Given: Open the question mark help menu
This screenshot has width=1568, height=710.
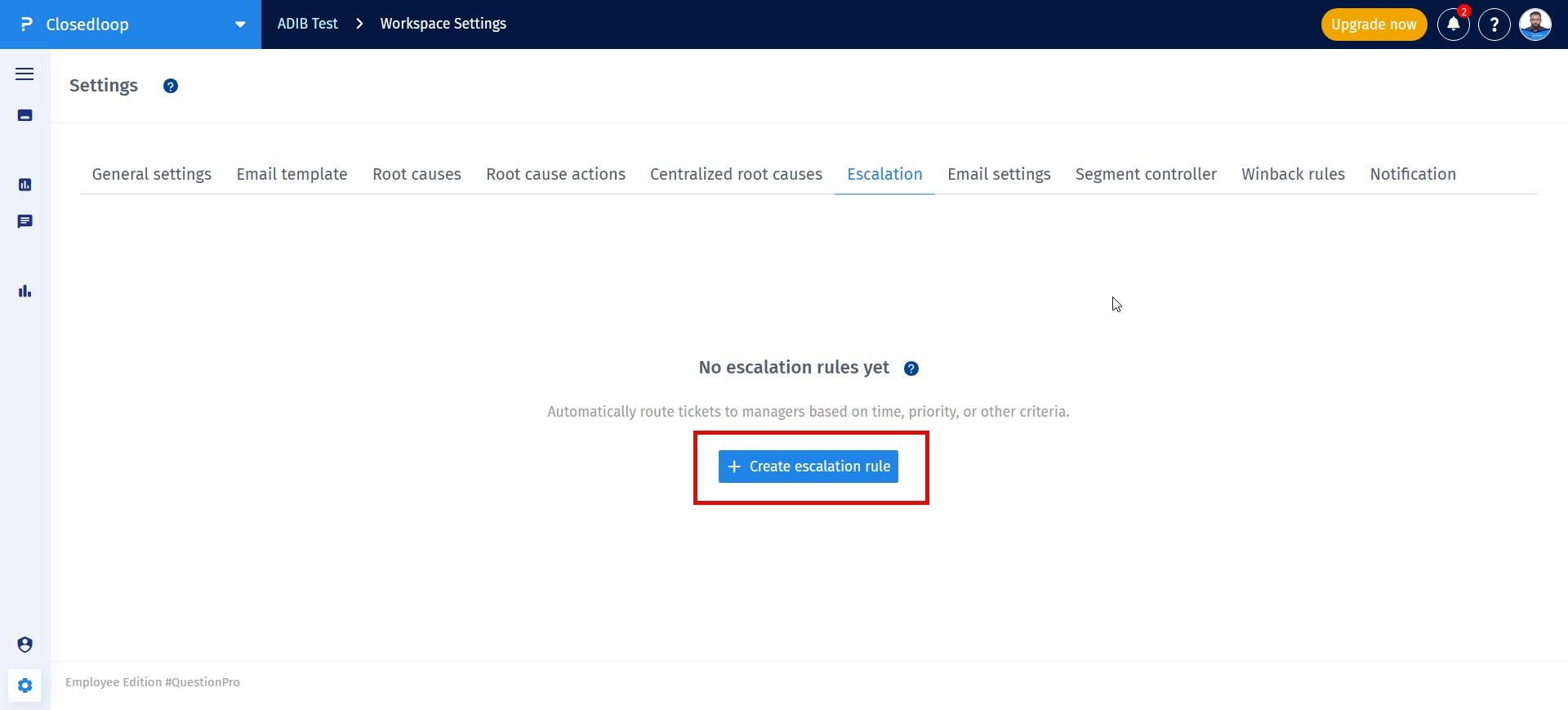Looking at the screenshot, I should 1494,25.
